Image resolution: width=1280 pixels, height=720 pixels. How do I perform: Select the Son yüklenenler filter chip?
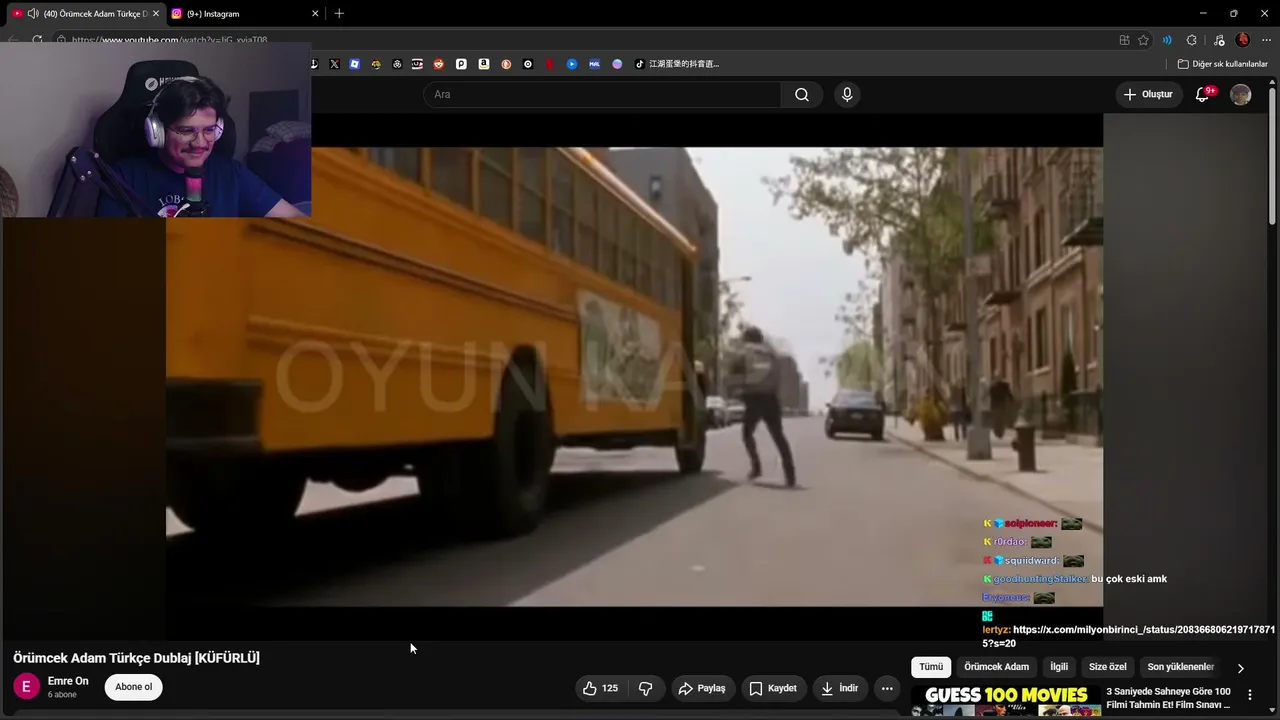[1180, 667]
